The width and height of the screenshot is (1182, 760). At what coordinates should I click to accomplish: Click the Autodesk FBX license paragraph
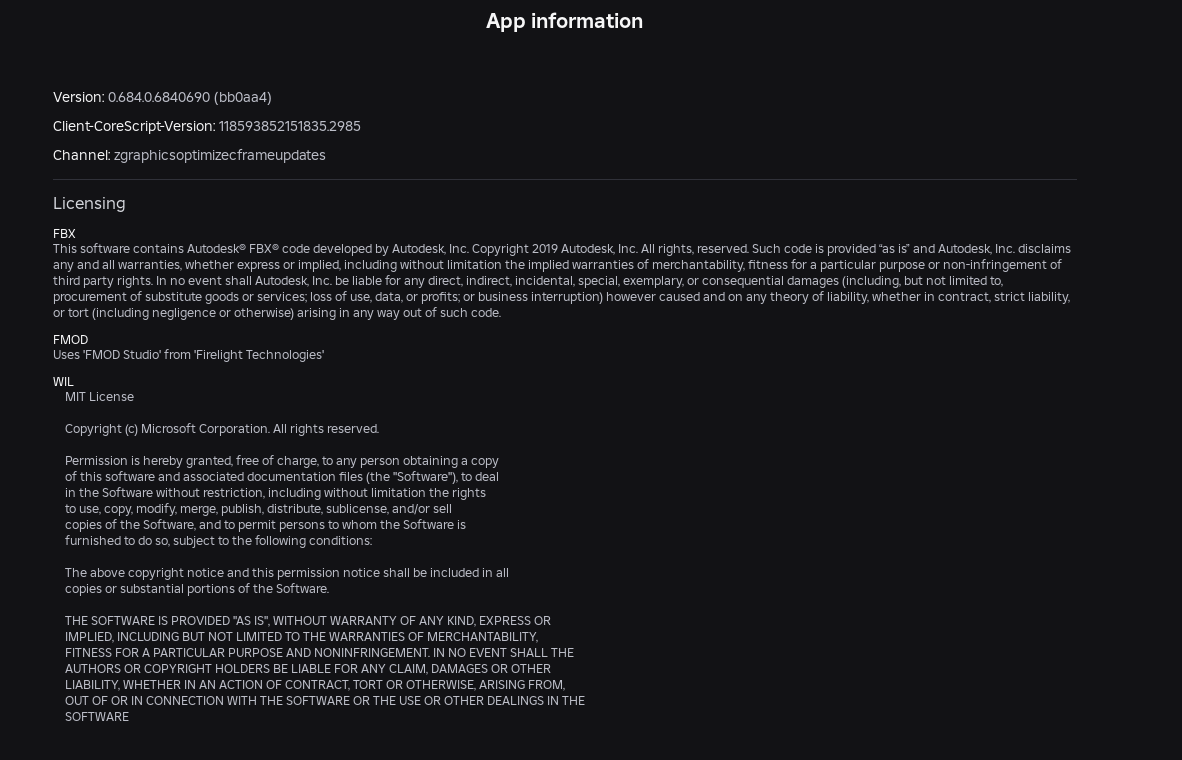[x=561, y=281]
